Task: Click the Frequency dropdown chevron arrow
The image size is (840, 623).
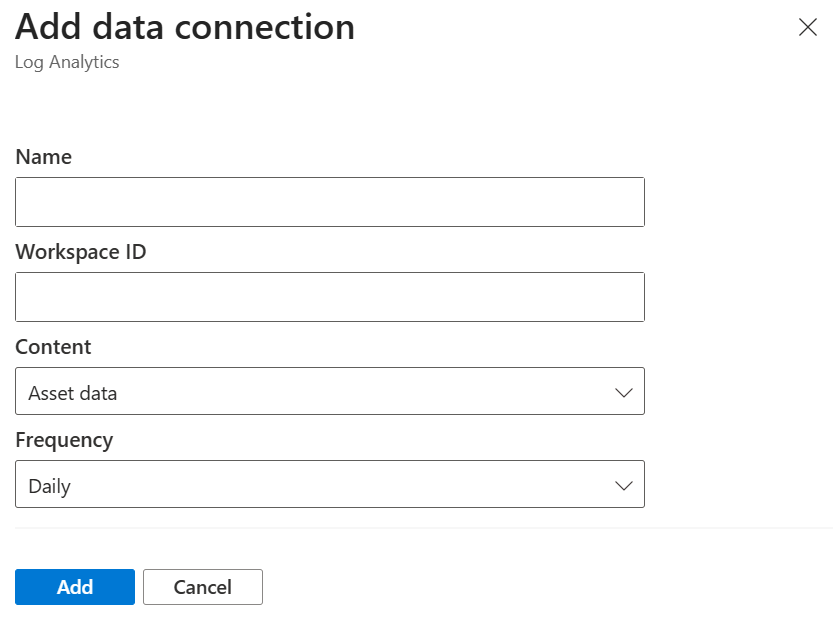Action: click(624, 484)
